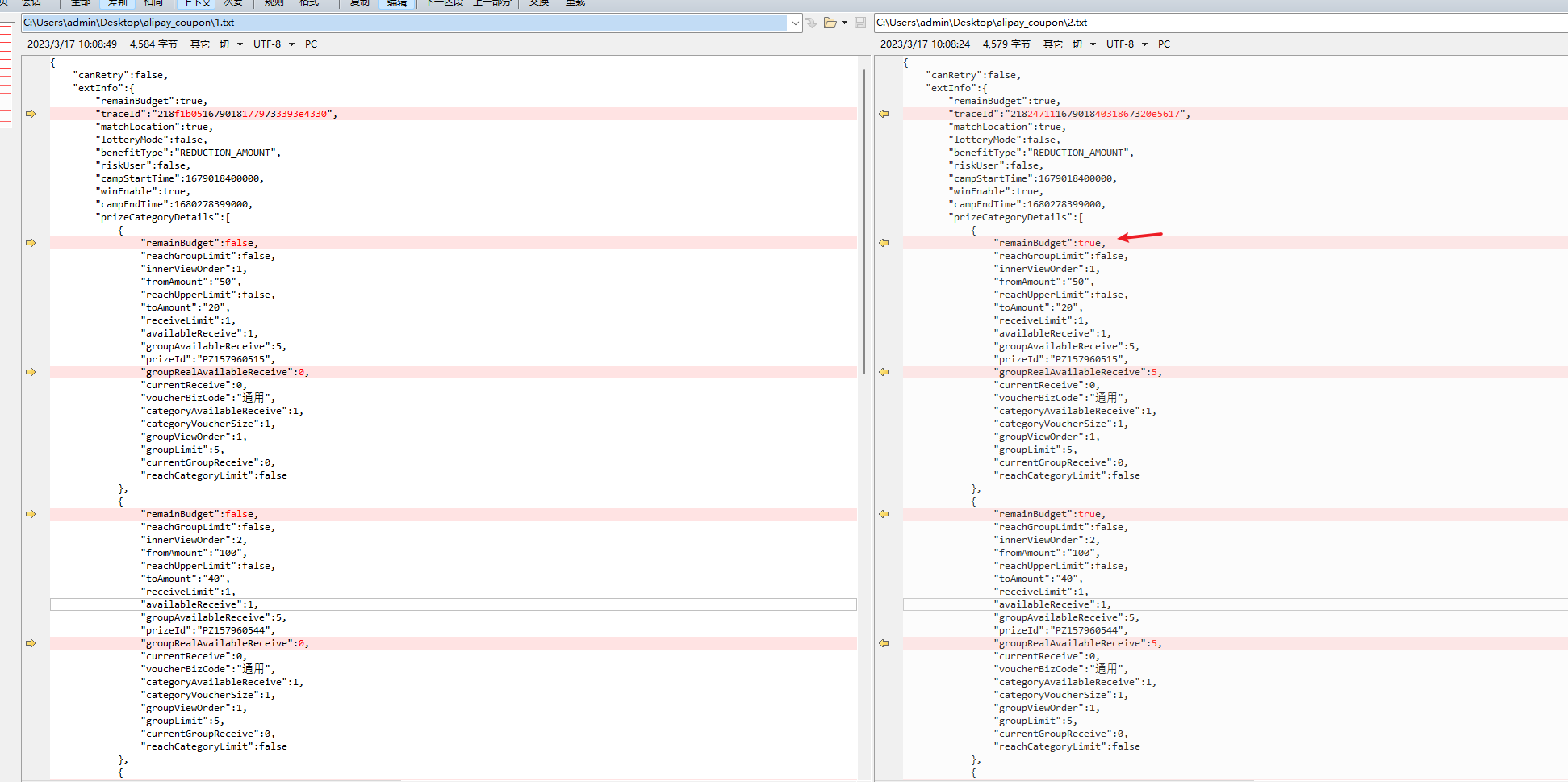Image resolution: width=1568 pixels, height=782 pixels.
Task: Copy first groupRealAvailableReceive:5 line to left
Action: coord(884,372)
